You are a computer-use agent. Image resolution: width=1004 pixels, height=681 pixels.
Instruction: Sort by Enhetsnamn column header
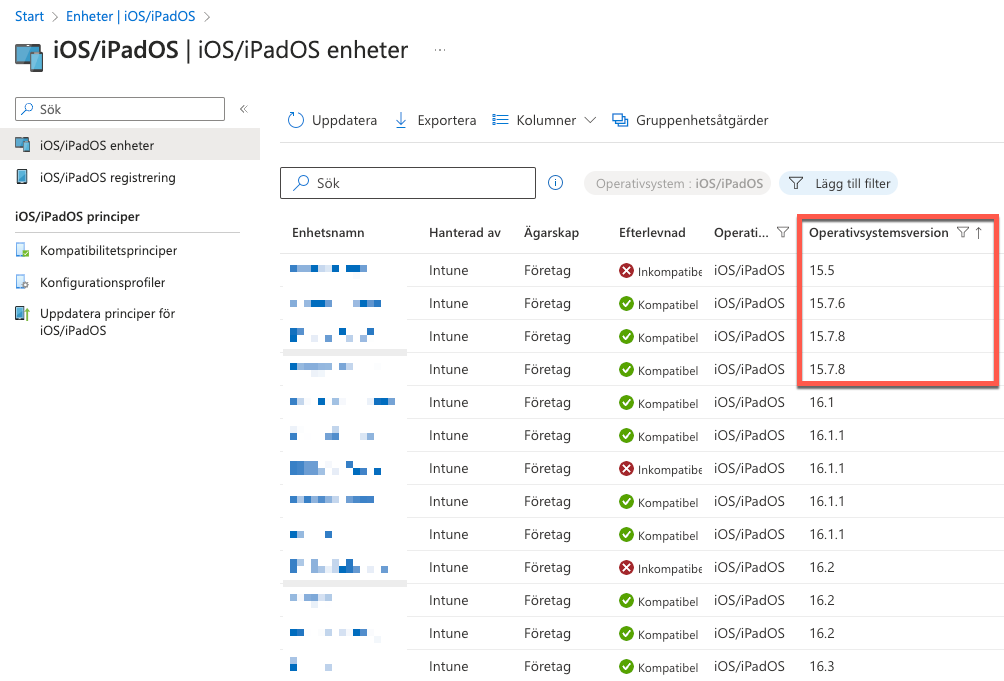pos(328,233)
